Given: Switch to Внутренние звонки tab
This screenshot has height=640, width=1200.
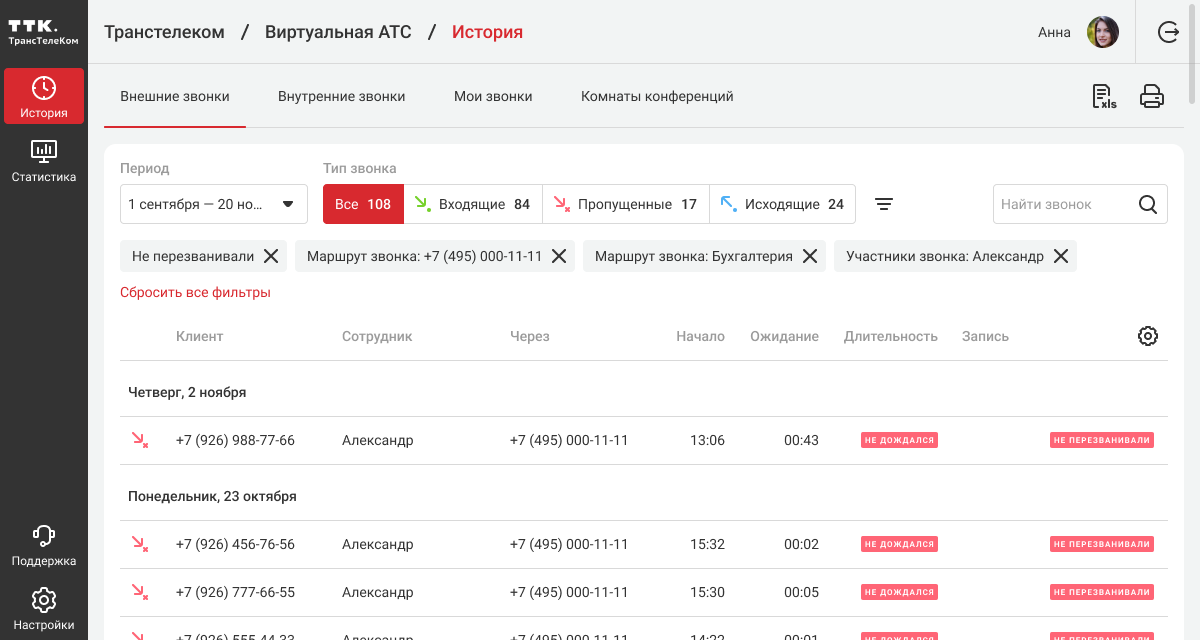Looking at the screenshot, I should coord(342,97).
